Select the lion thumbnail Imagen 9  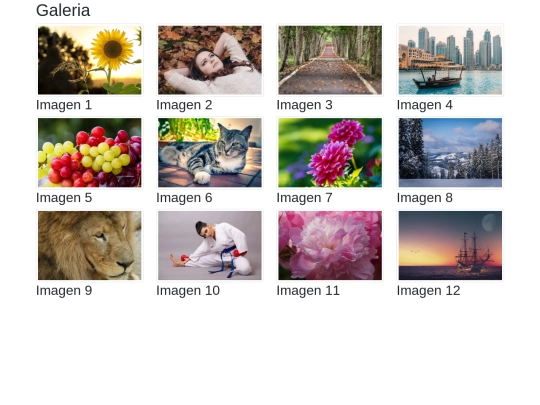tap(90, 246)
